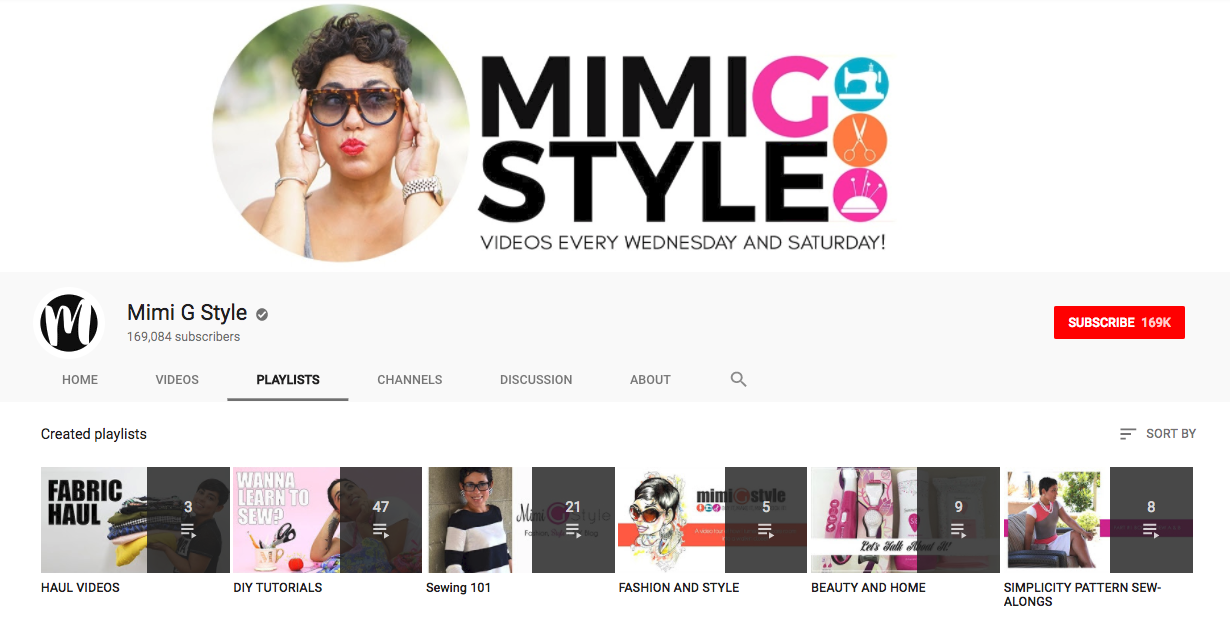Image resolution: width=1230 pixels, height=628 pixels.
Task: Click the red Subscribe 169K button
Action: [x=1119, y=322]
